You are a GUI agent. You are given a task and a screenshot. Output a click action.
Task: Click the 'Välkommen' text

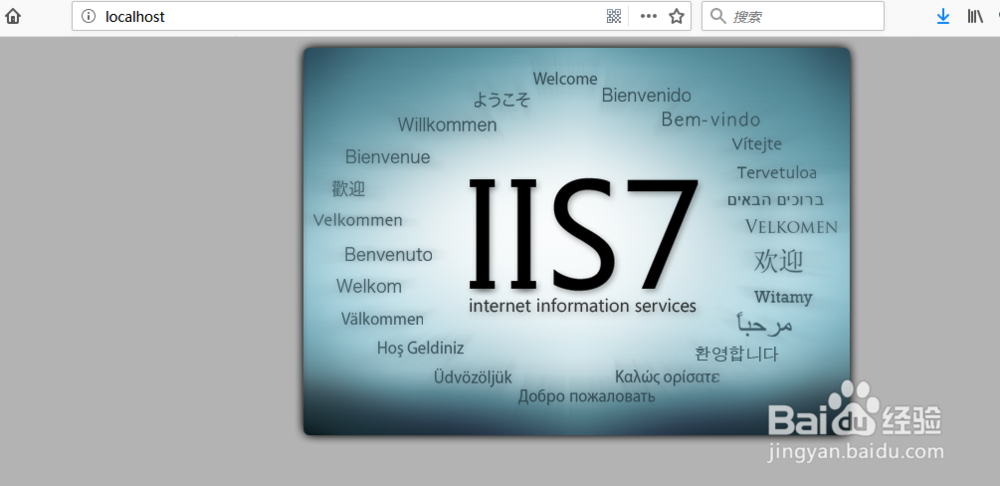coord(382,318)
